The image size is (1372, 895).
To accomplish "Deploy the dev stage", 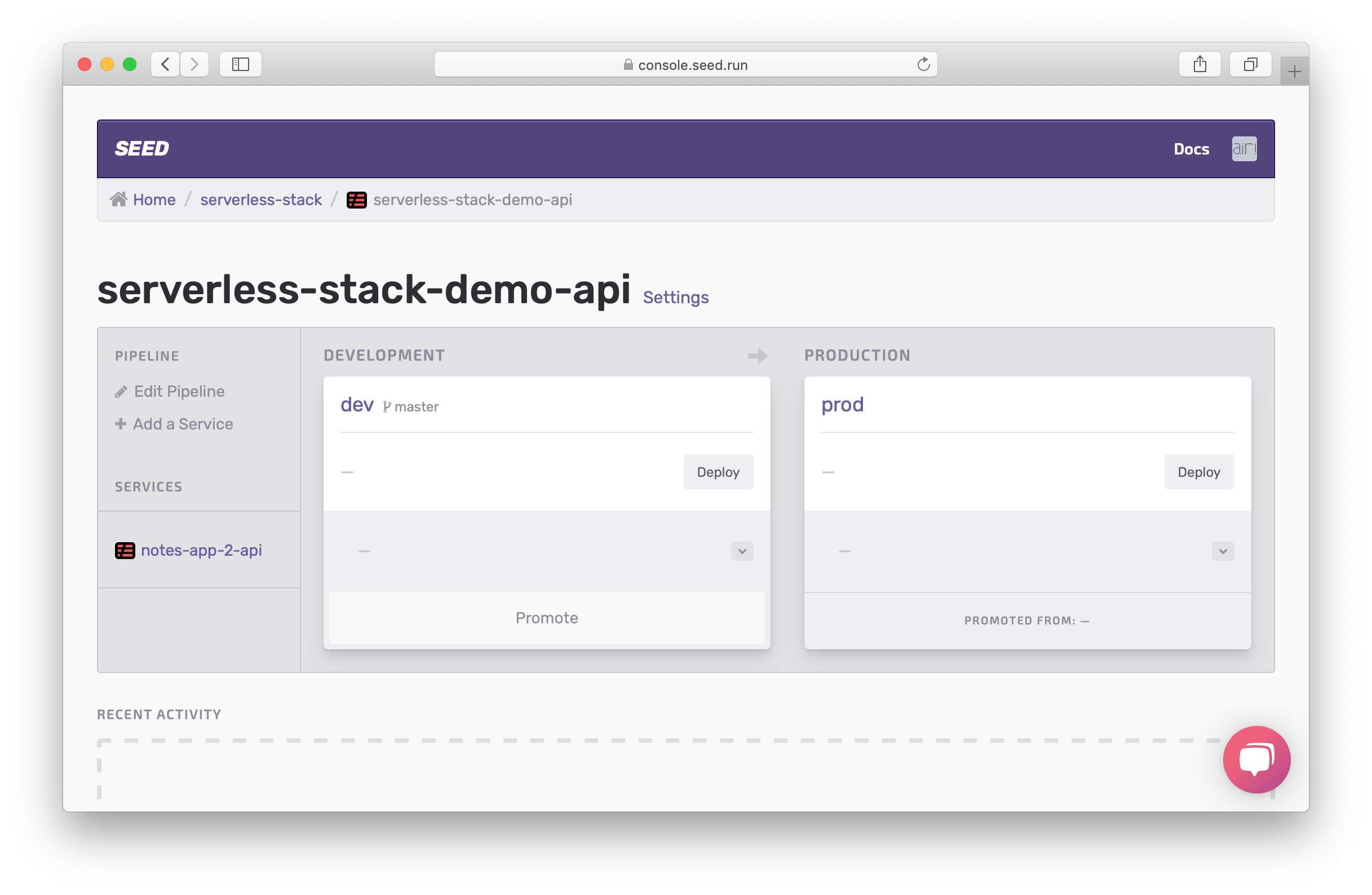I will point(718,472).
